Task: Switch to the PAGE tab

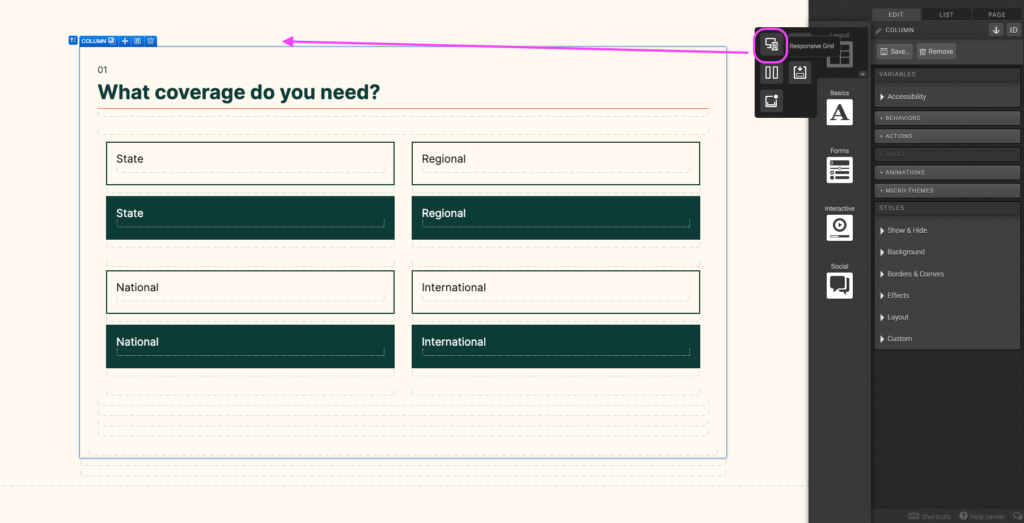Action: (x=997, y=14)
